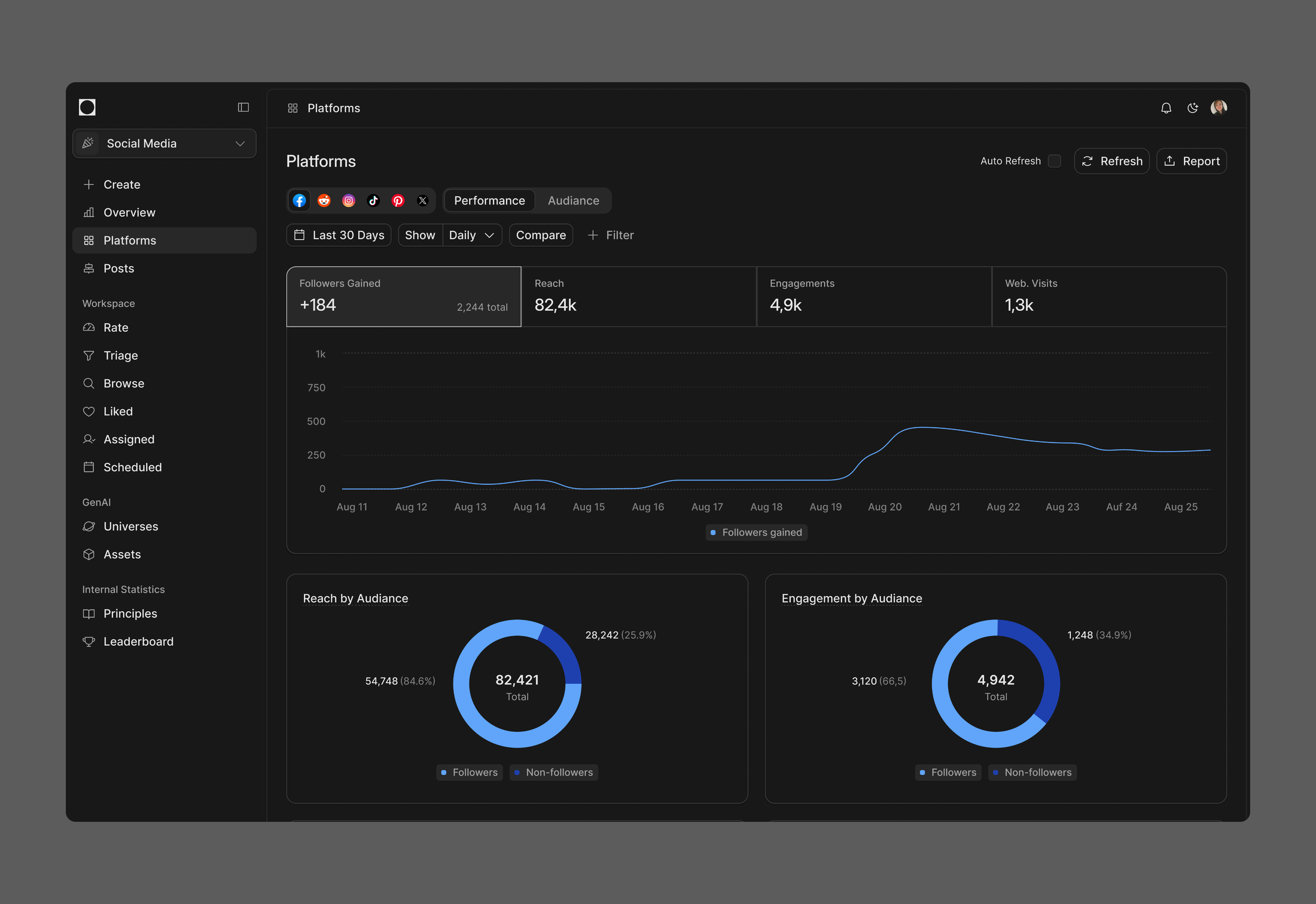Screen dimensions: 1316x904
Task: Open Create in the sidebar
Action: (164, 185)
